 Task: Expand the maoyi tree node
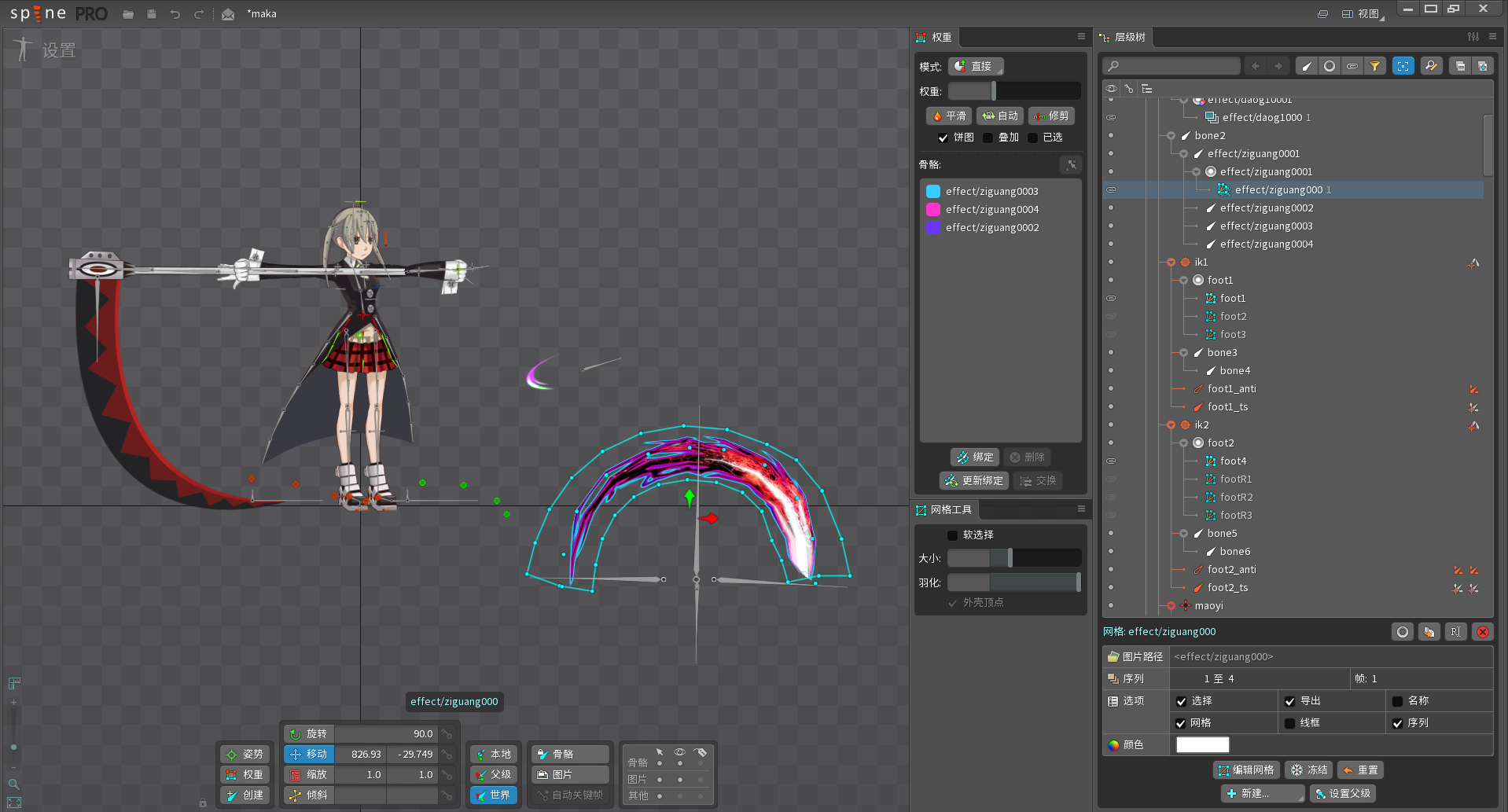[x=1171, y=606]
